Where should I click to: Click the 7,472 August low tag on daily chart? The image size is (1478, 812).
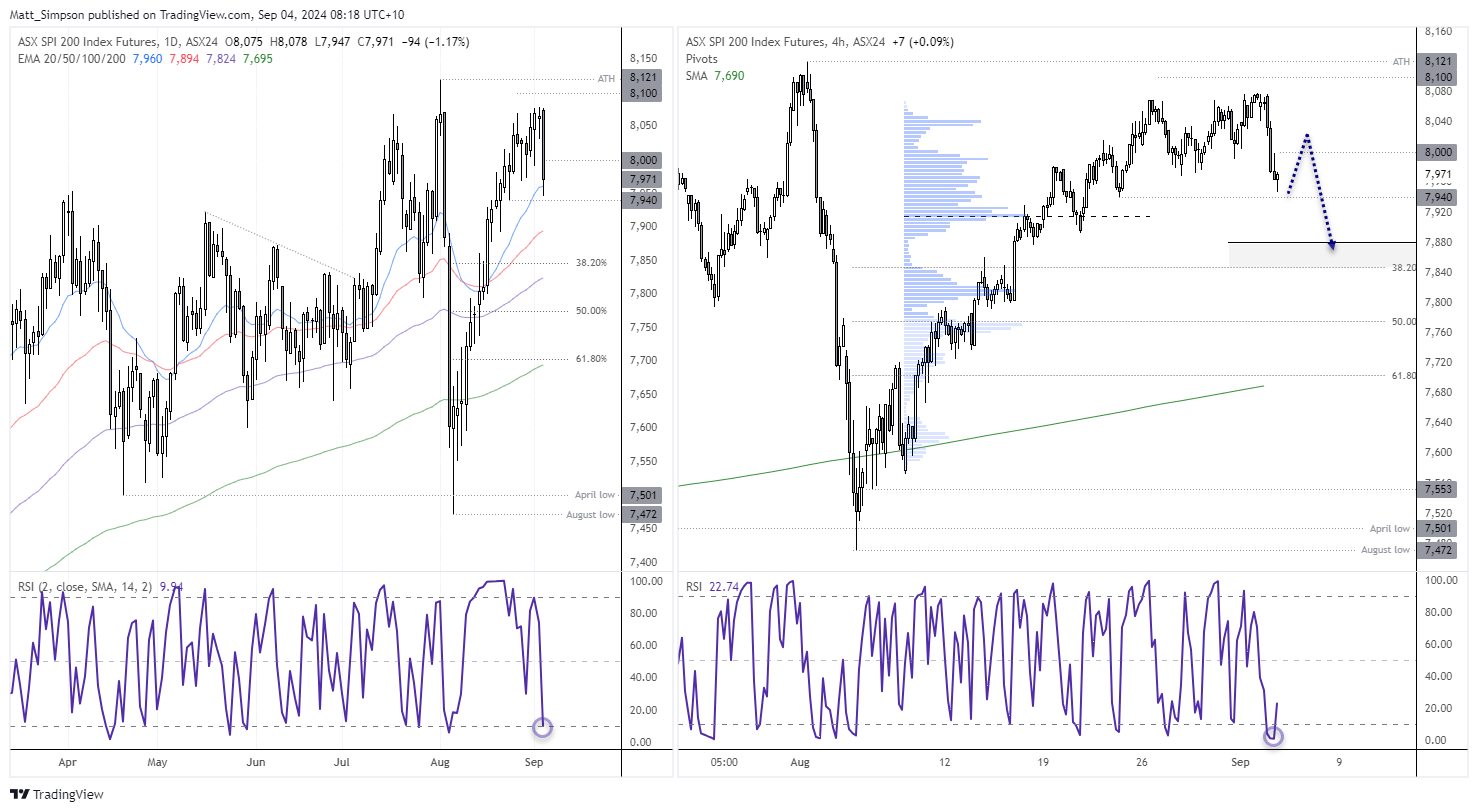tap(641, 514)
